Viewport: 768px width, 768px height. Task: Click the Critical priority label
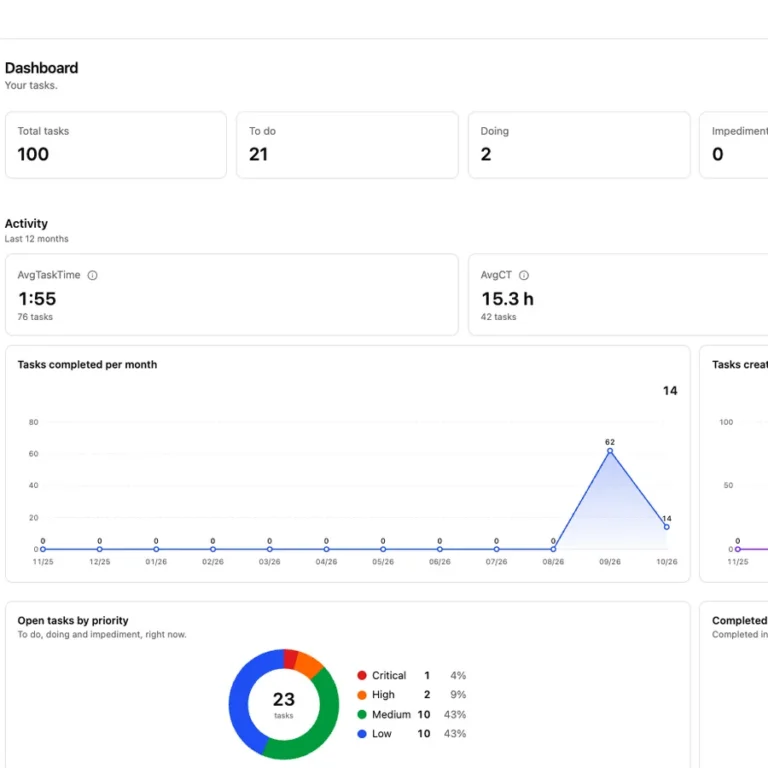(389, 675)
